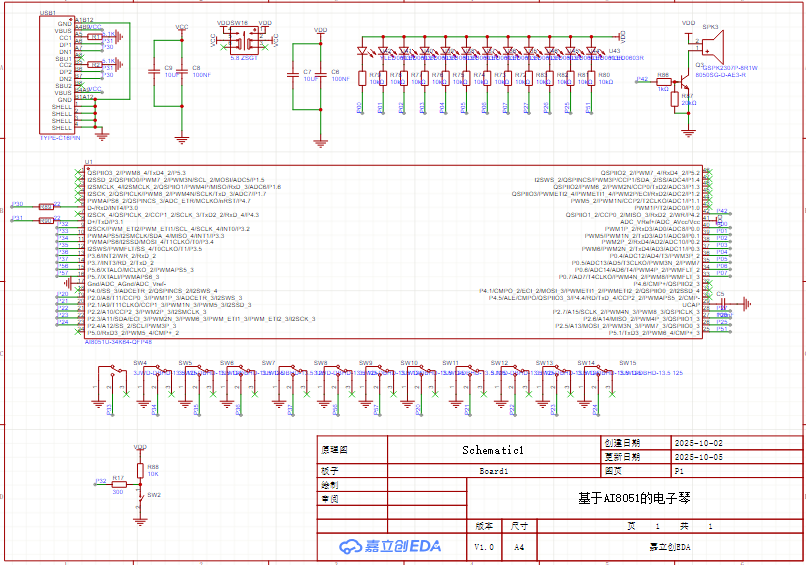Click the SW4 slide switch symbol
The height and width of the screenshot is (565, 806).
[113, 377]
